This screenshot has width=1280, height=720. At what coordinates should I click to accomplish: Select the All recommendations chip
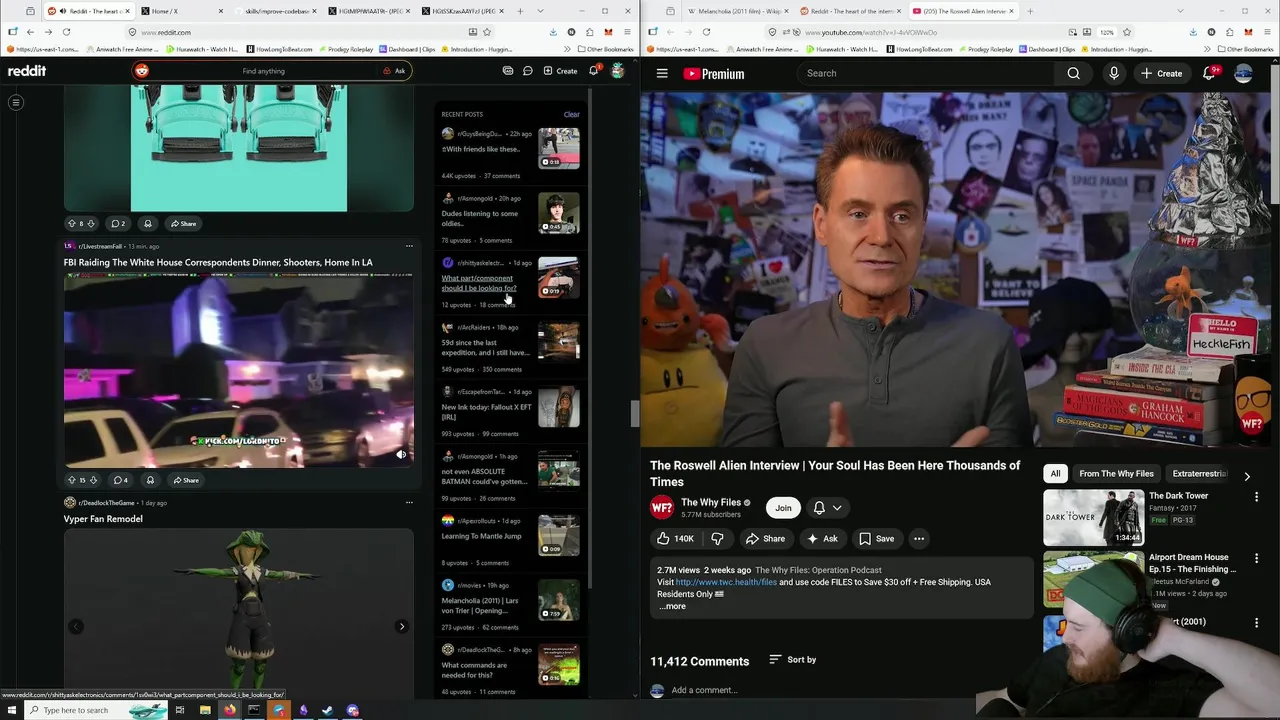[x=1055, y=474]
